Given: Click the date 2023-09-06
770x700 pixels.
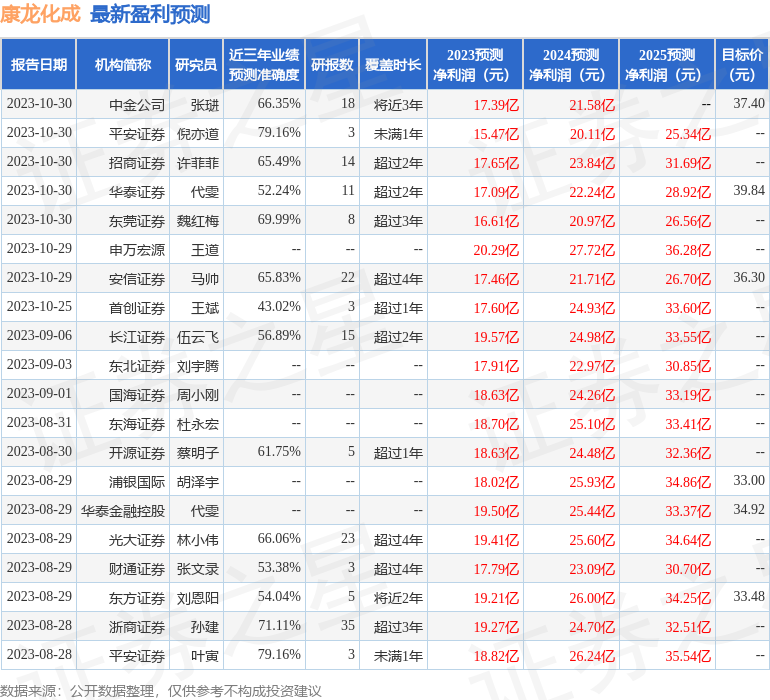Looking at the screenshot, I should click(x=39, y=335).
